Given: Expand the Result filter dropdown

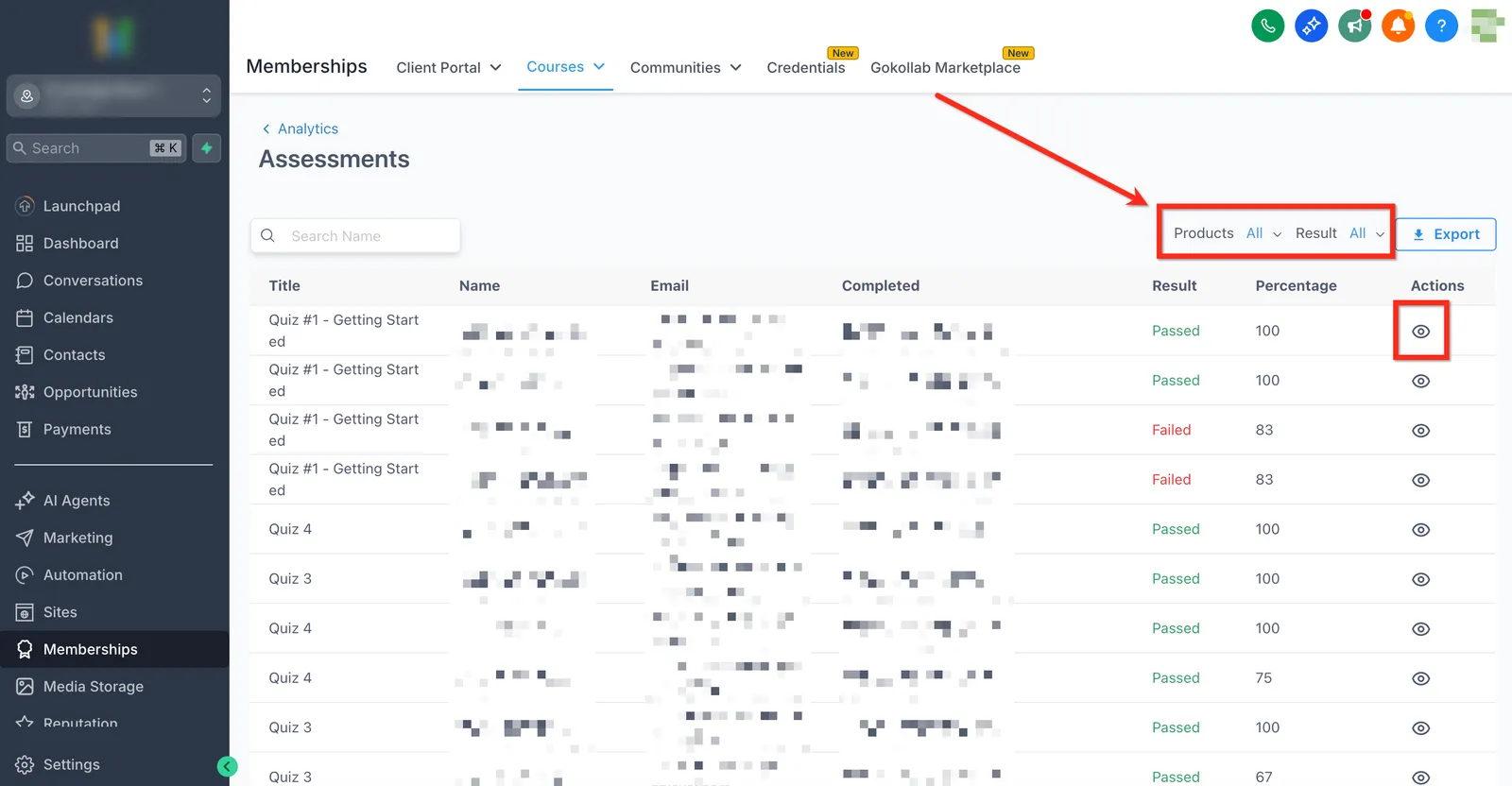Looking at the screenshot, I should (x=1340, y=233).
